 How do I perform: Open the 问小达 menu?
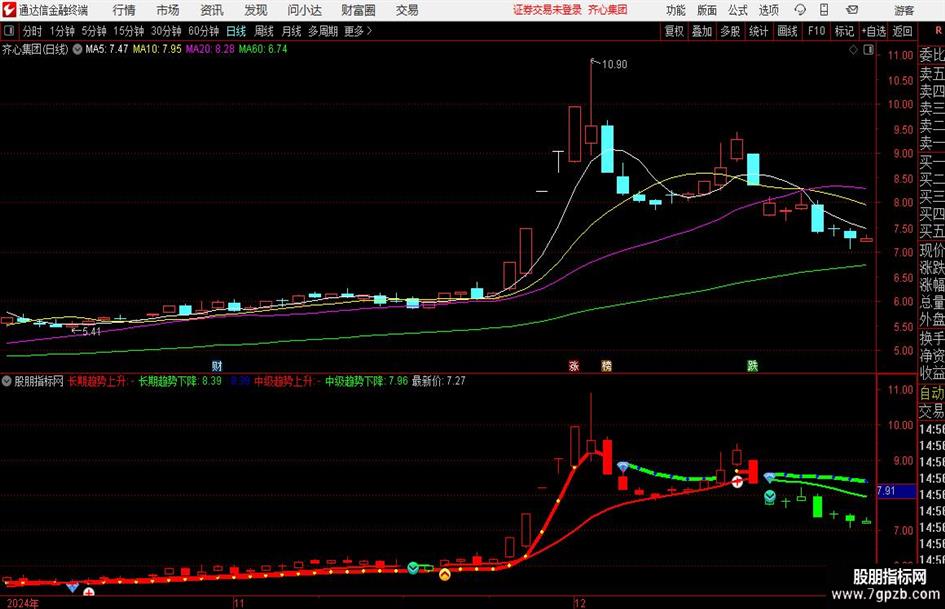point(304,10)
